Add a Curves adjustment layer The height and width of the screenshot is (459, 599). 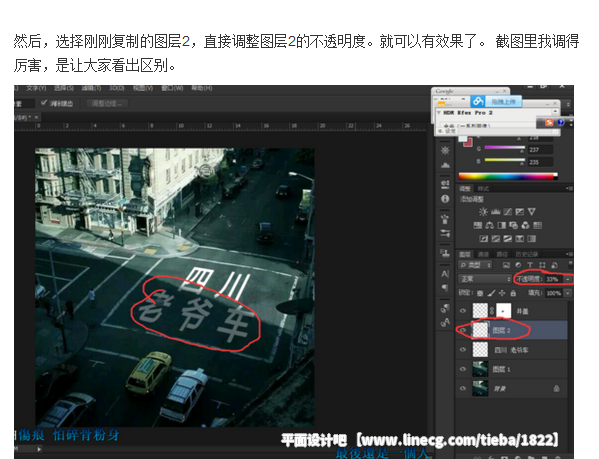pyautogui.click(x=507, y=212)
